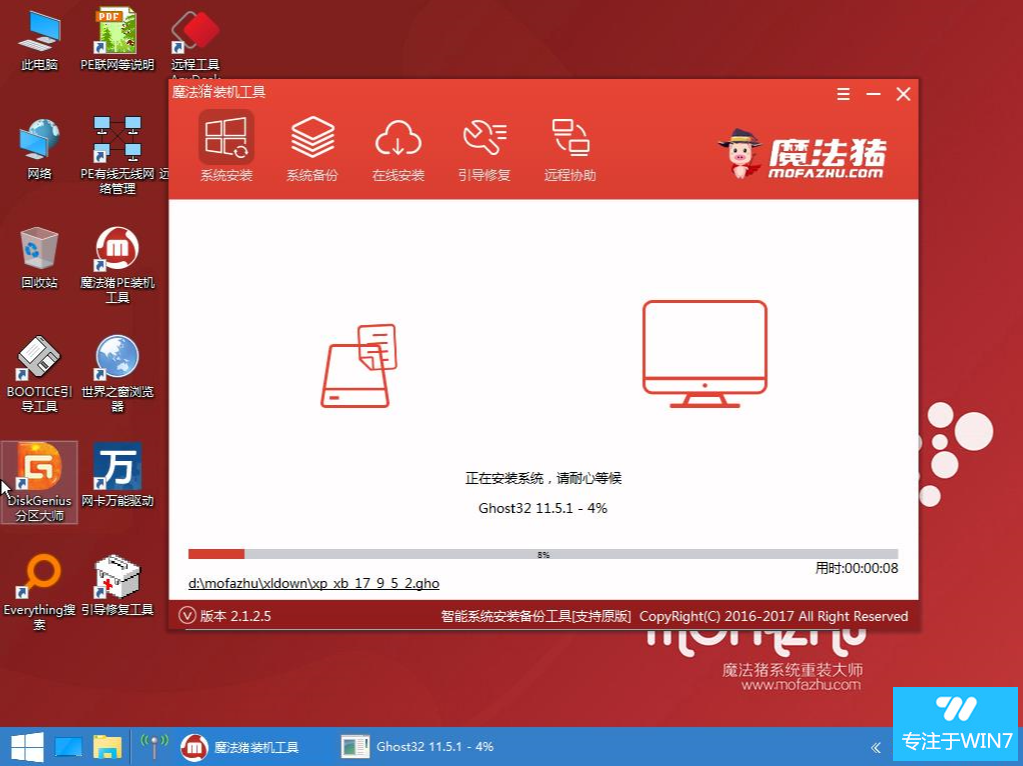The image size is (1023, 766).
Task: Click the Ghost32 11.5.1 - 4% status text
Action: coord(543,508)
